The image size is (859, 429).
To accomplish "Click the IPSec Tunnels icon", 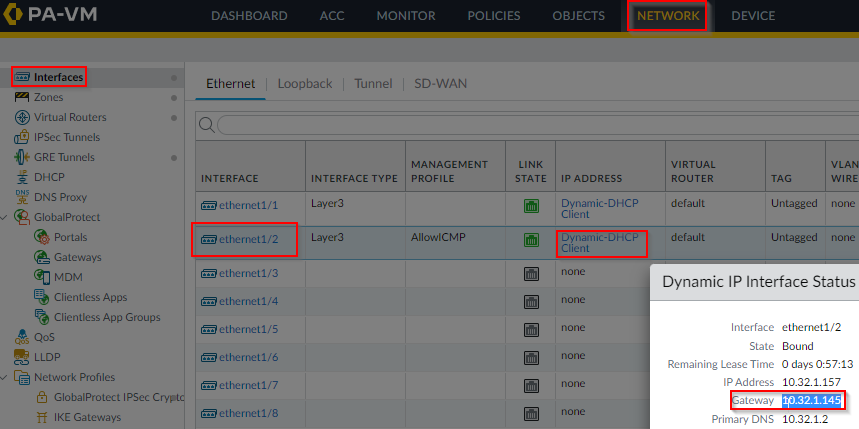I will tap(22, 137).
